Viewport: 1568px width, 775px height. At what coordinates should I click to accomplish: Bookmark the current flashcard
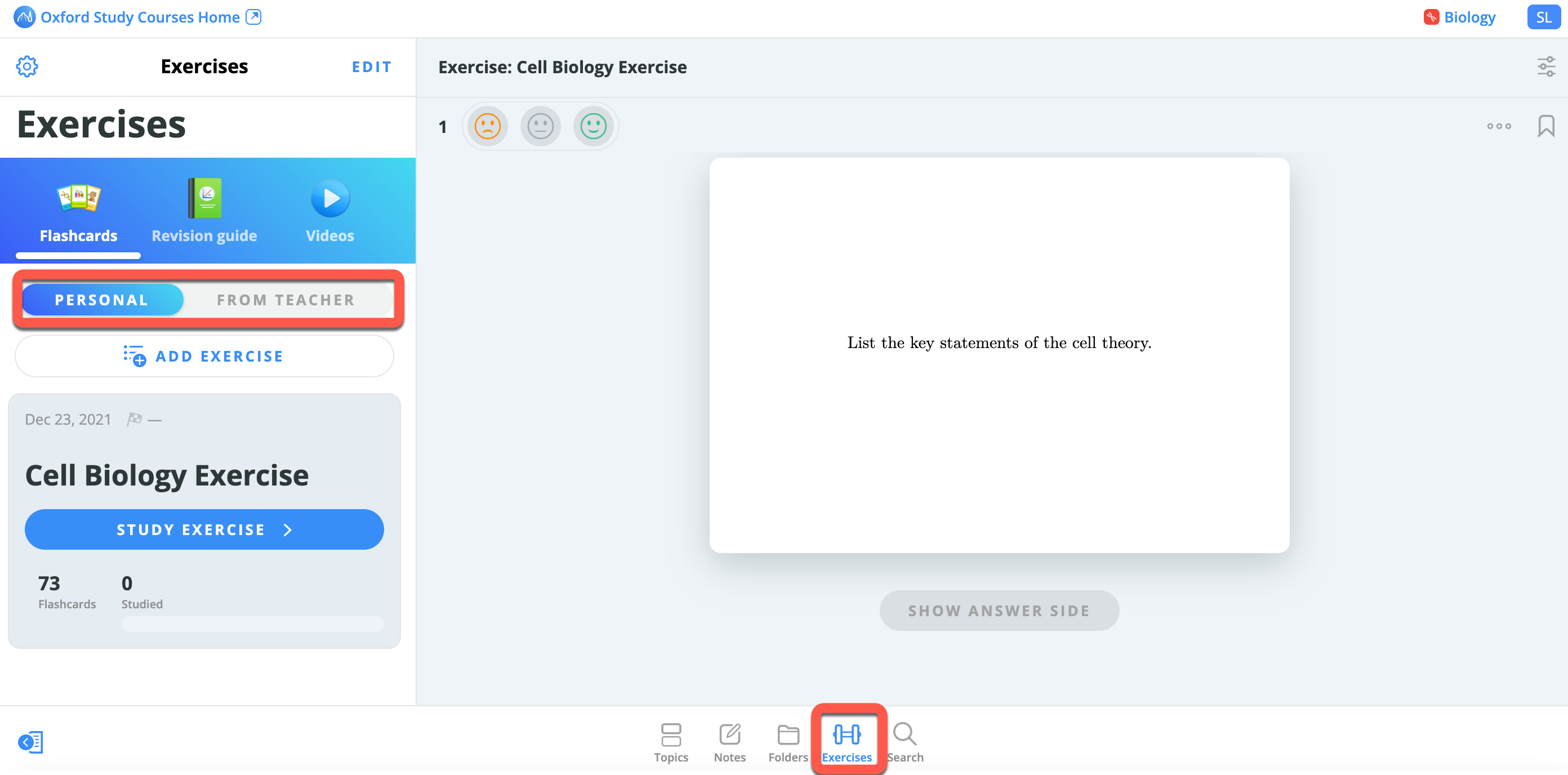pyautogui.click(x=1546, y=127)
